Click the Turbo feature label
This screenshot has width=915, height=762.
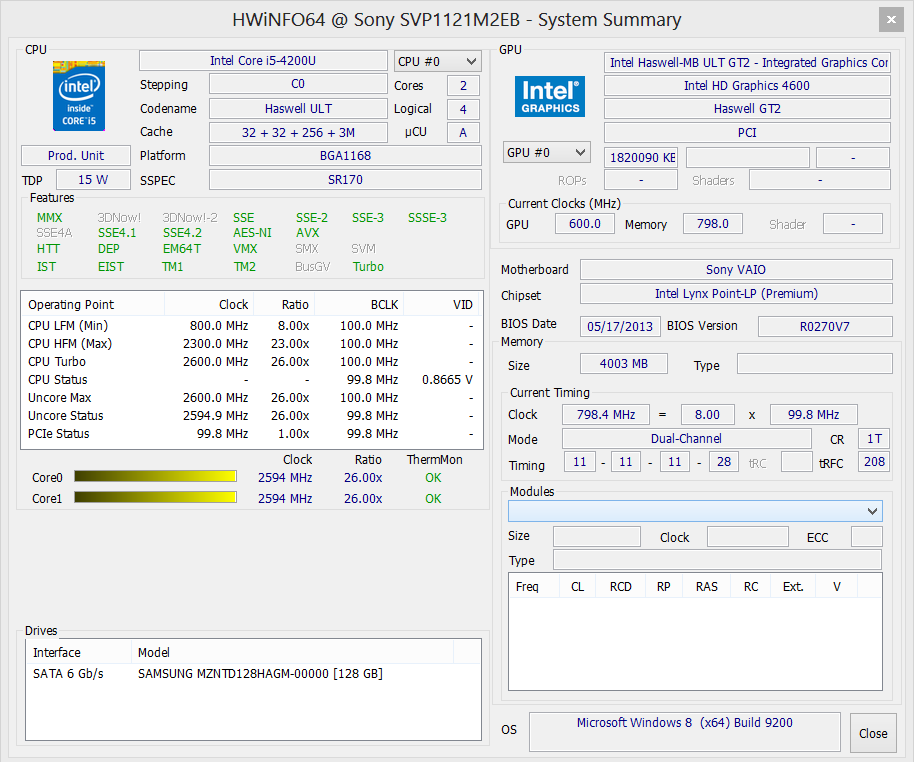[368, 267]
